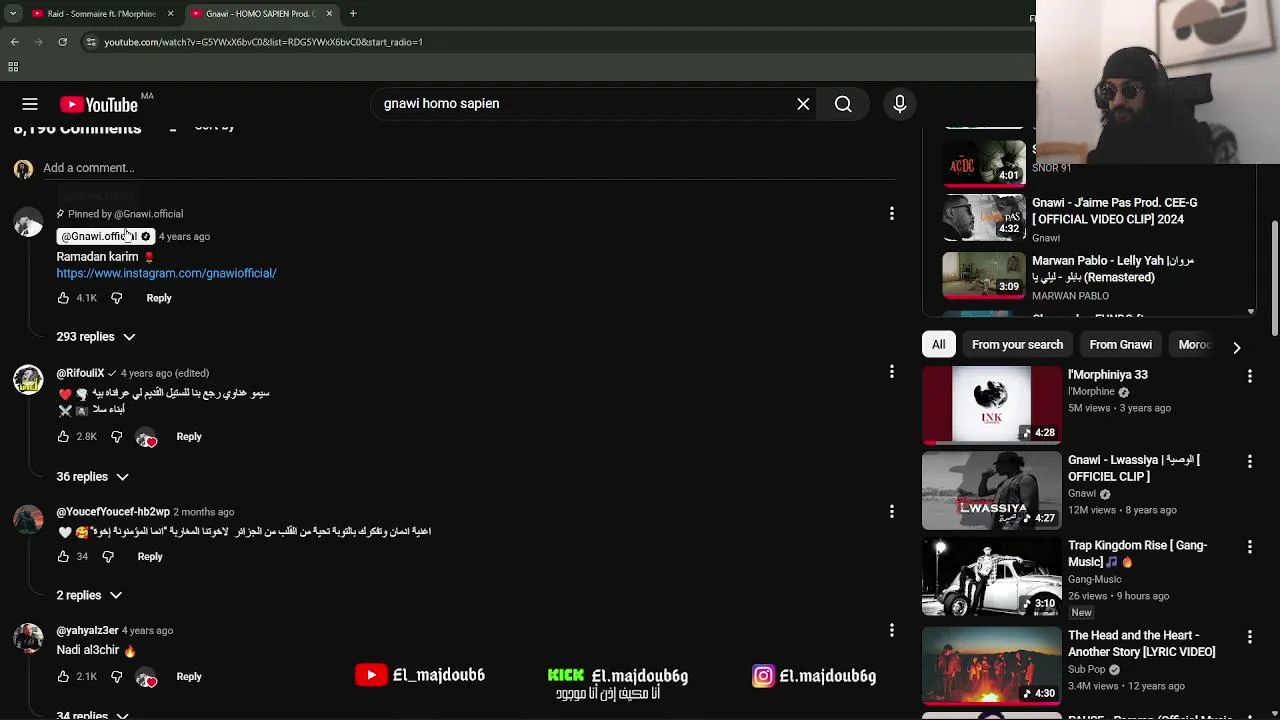1280x720 pixels.
Task: Open the @RifouliX username link
Action: click(x=80, y=373)
